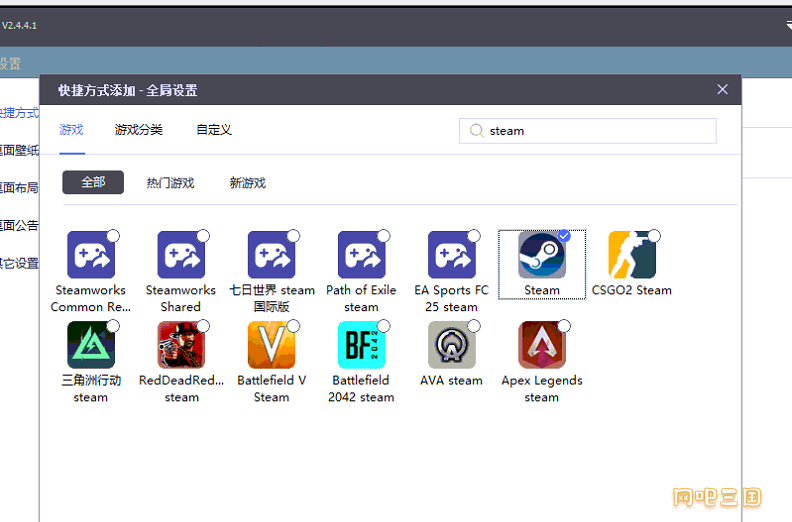Open 其它设置 in the settings sidebar
The width and height of the screenshot is (792, 522).
pyautogui.click(x=19, y=263)
